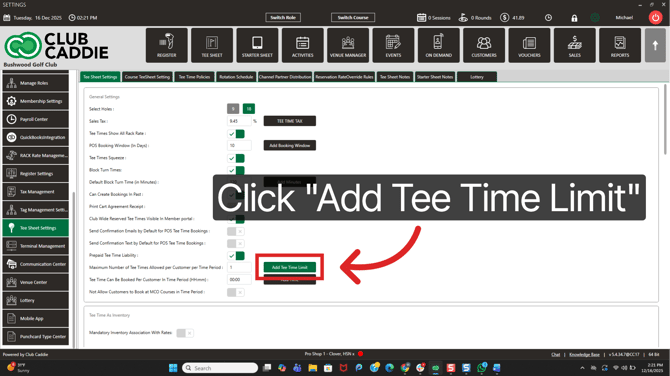The image size is (670, 376).
Task: Open the Events module
Action: pyautogui.click(x=393, y=45)
